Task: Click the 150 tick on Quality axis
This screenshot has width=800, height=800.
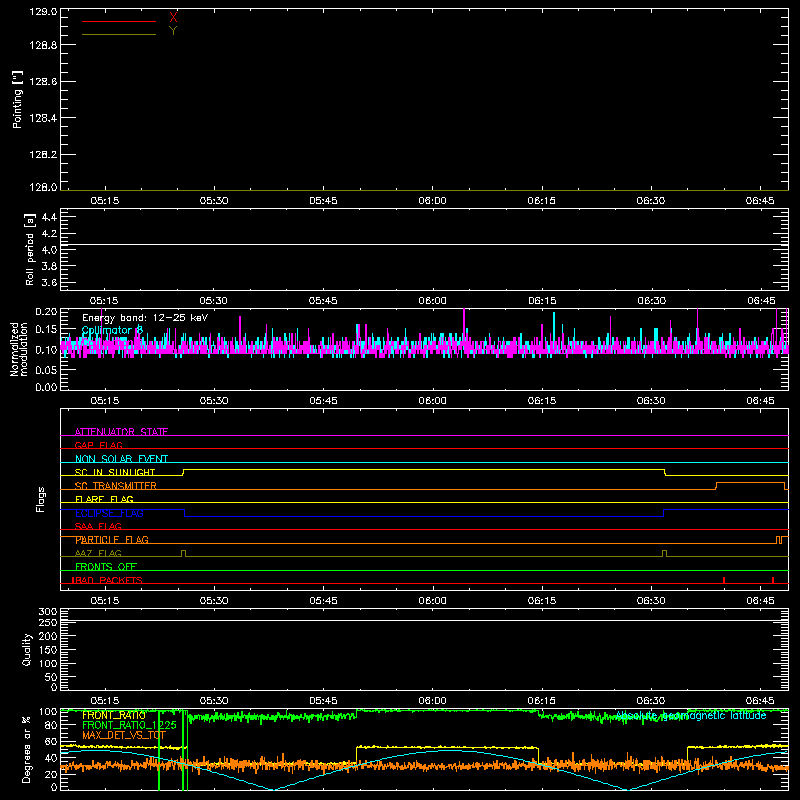Action: pyautogui.click(x=48, y=650)
